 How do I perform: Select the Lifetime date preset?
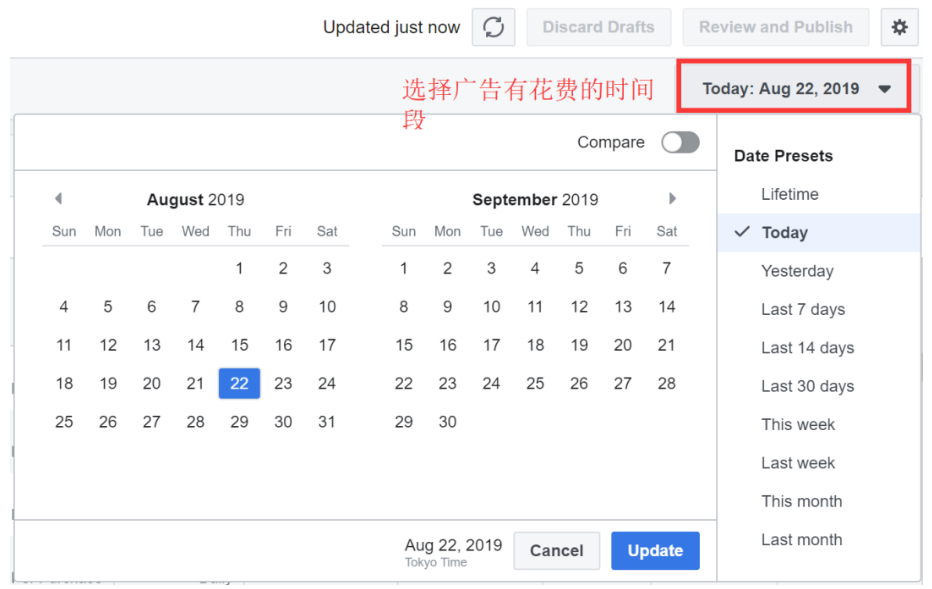pyautogui.click(x=789, y=194)
